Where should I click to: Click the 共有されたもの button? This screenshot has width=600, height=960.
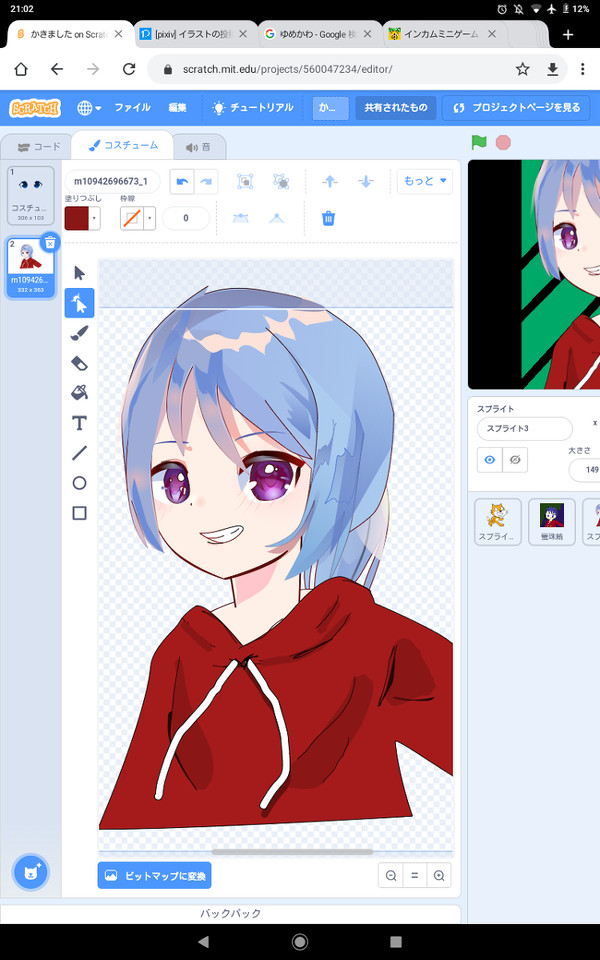(x=396, y=108)
